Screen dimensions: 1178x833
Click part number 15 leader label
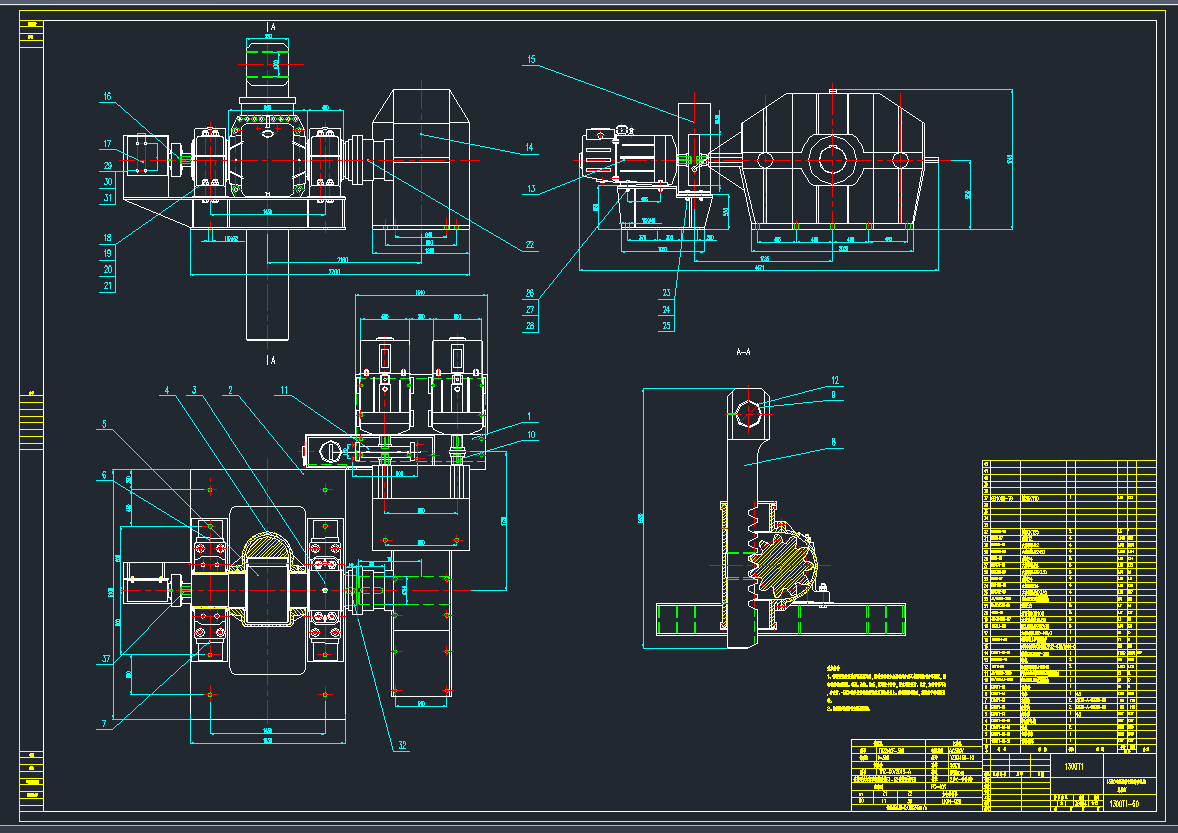click(531, 60)
